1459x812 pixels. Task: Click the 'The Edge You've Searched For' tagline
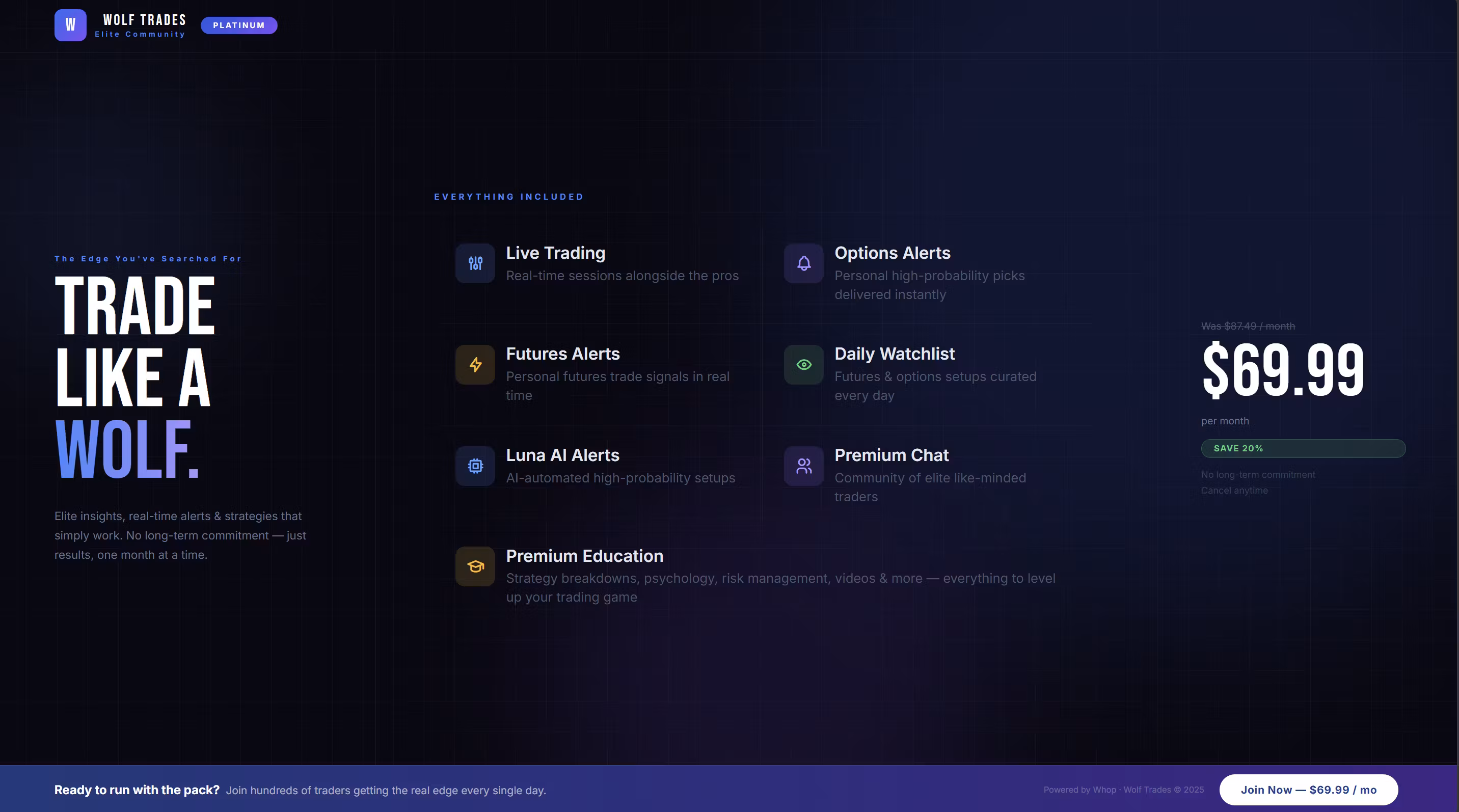pyautogui.click(x=148, y=259)
